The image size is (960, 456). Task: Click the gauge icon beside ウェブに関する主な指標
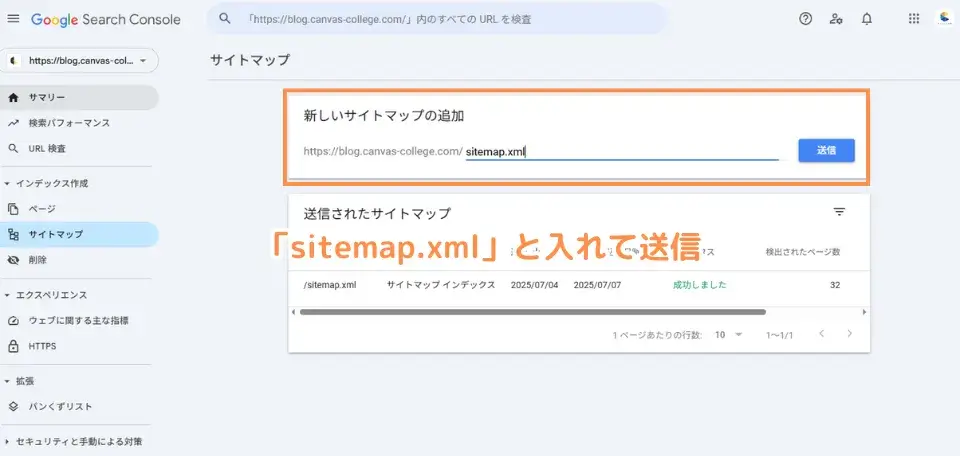click(13, 321)
